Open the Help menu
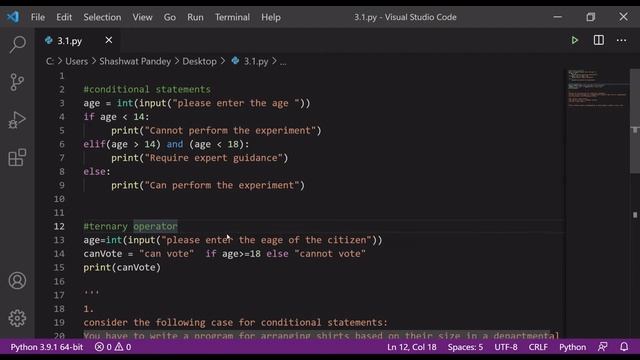The width and height of the screenshot is (640, 360). [x=271, y=17]
